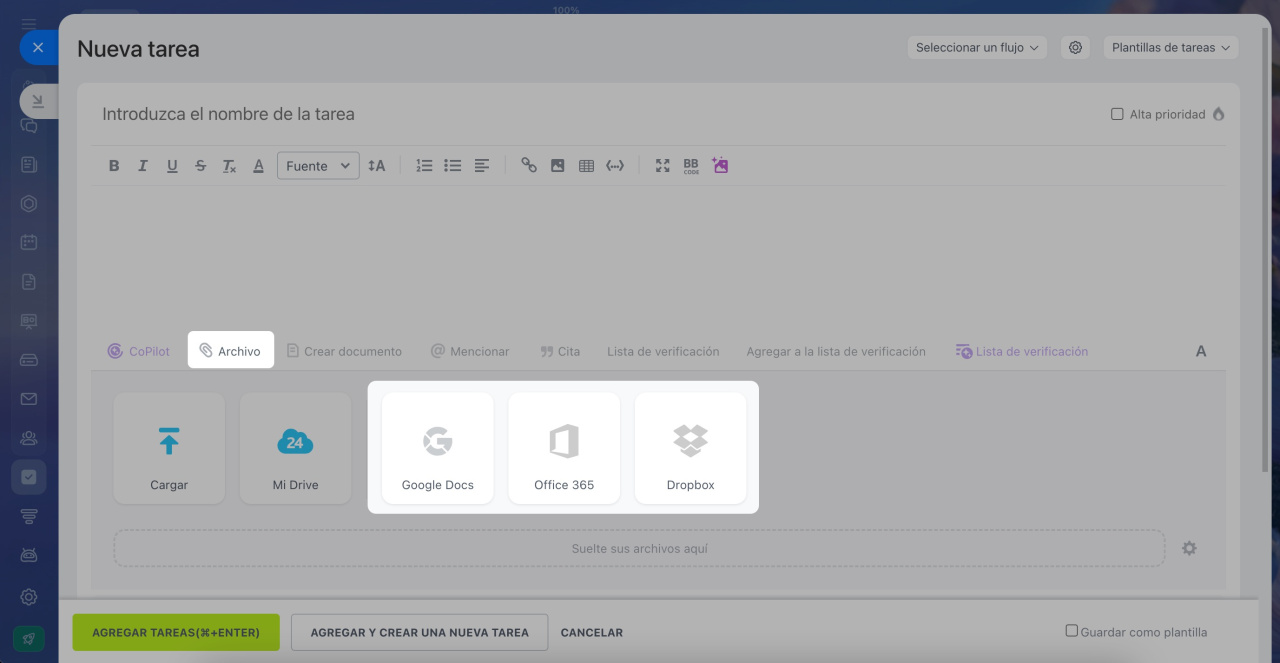Open the AI image generator icon

coord(720,165)
